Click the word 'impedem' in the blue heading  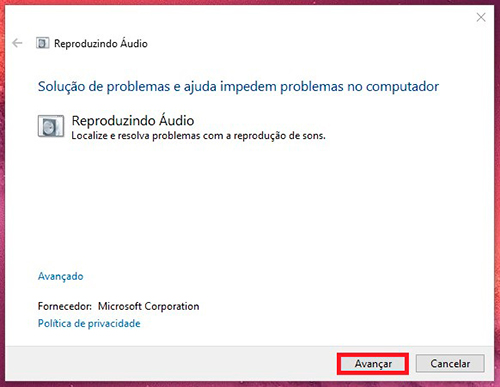click(x=248, y=86)
